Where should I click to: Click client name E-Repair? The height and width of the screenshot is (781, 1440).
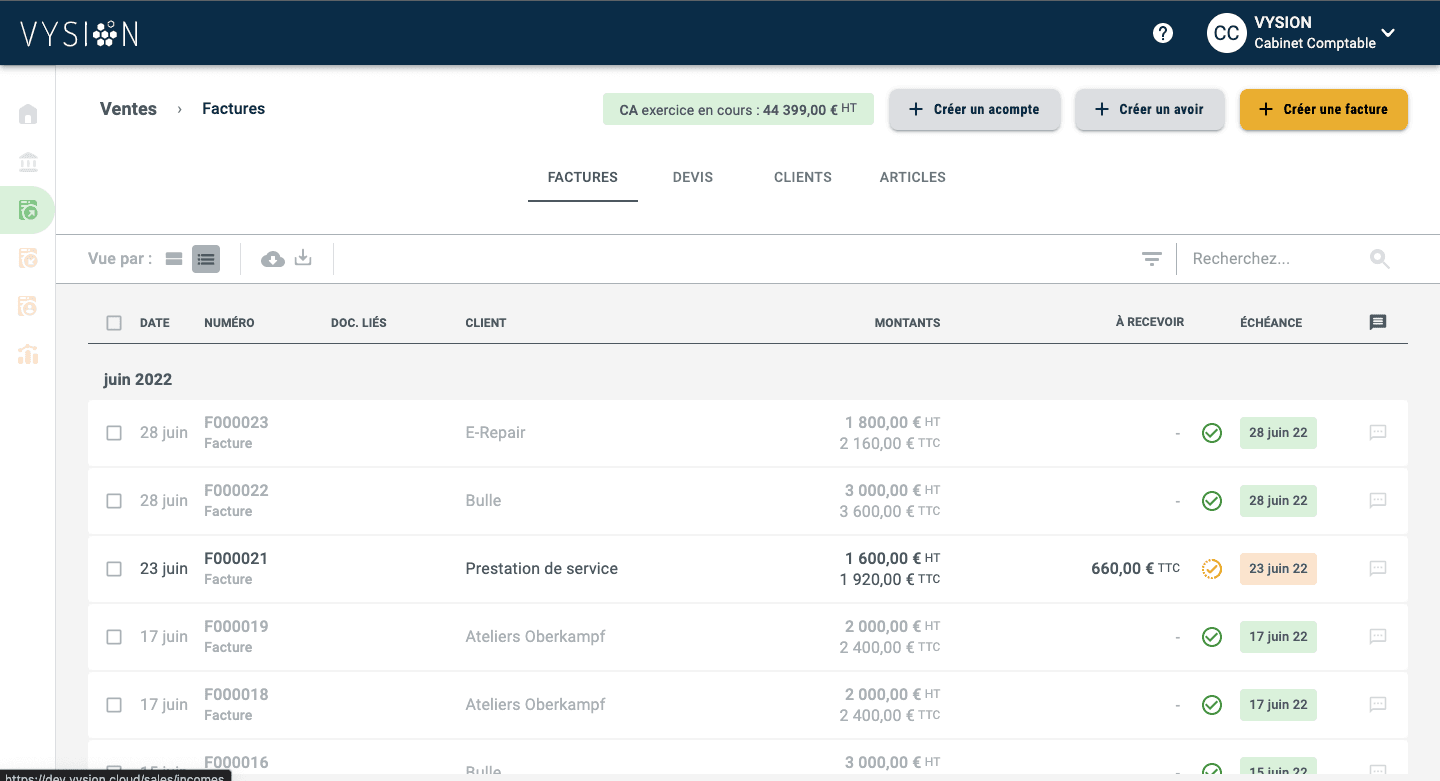(495, 433)
